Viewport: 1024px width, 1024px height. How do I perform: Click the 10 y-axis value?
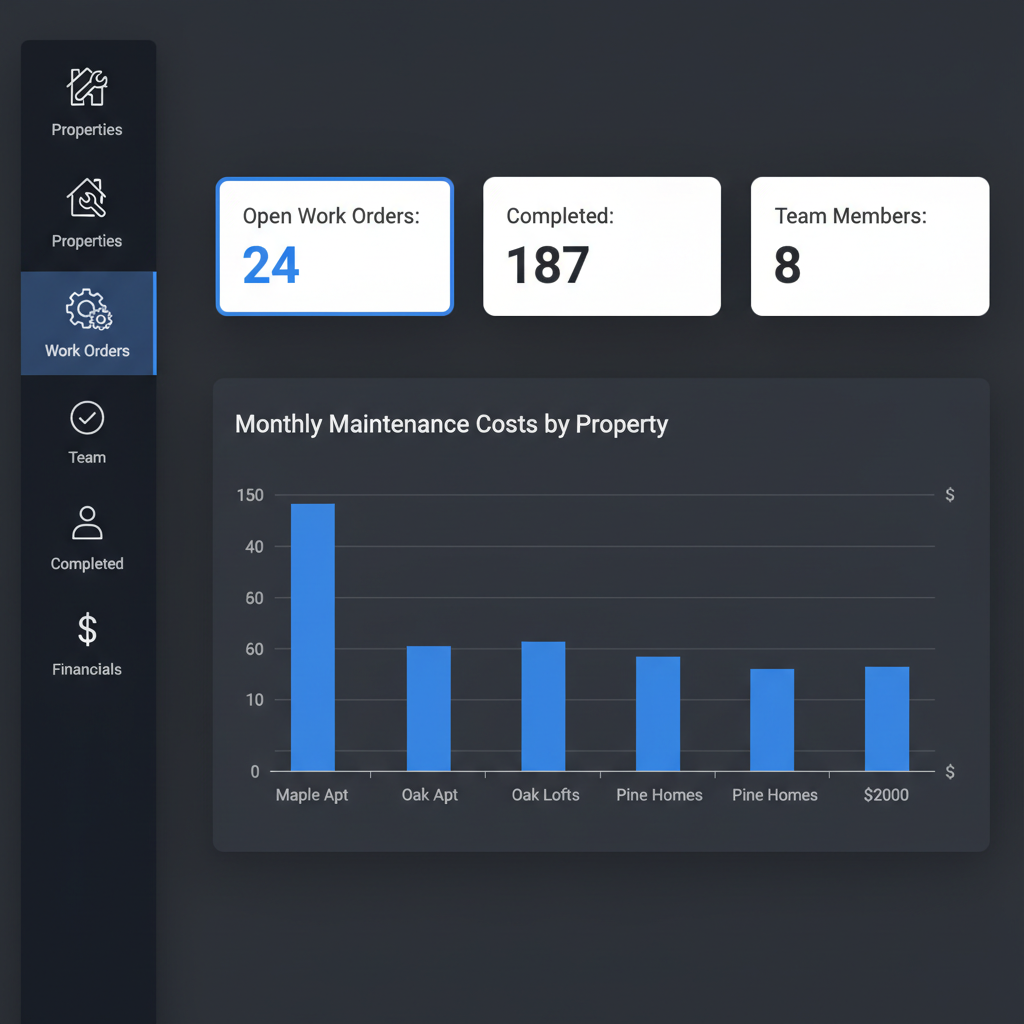click(x=254, y=700)
